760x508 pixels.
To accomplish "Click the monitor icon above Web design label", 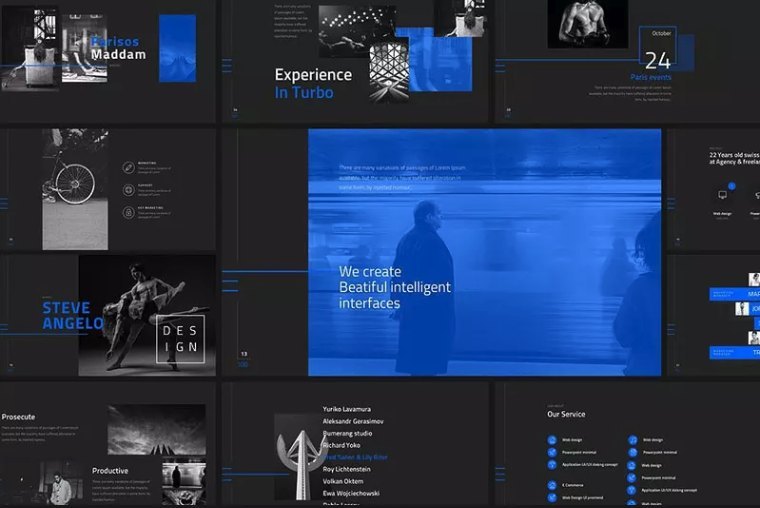I will coord(722,195).
